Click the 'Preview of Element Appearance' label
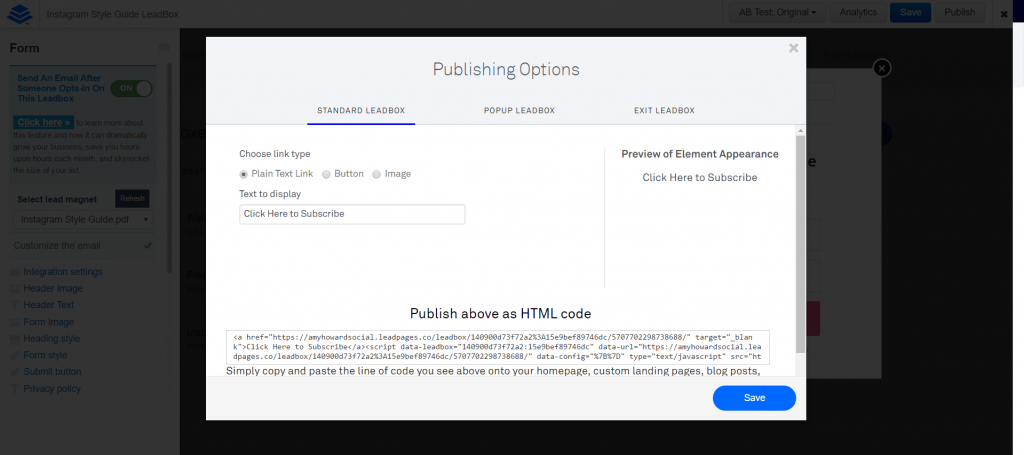This screenshot has width=1024, height=455. pos(699,155)
